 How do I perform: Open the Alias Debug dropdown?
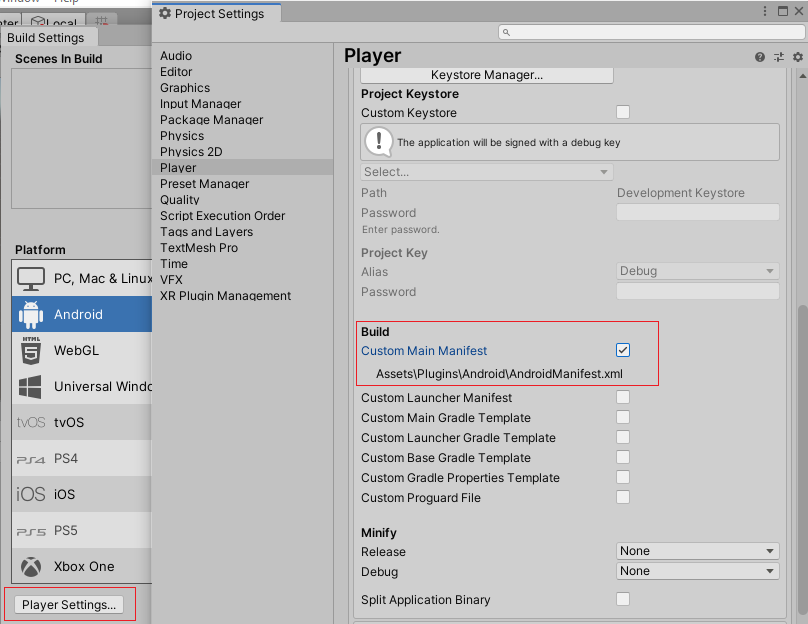697,271
